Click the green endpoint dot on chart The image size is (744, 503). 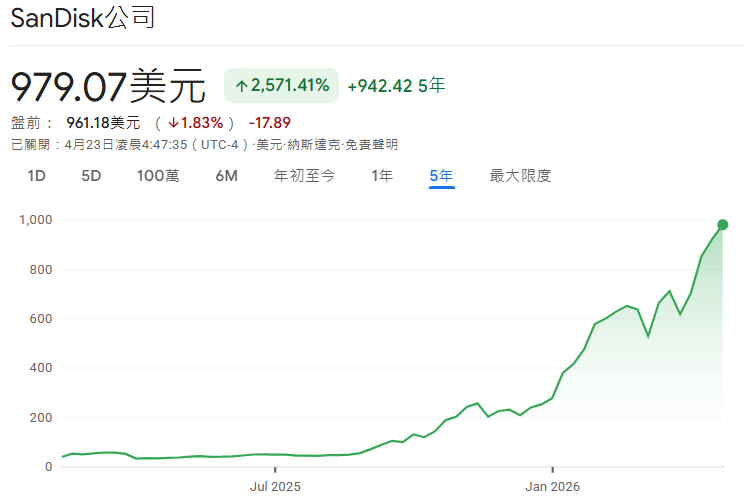click(x=722, y=224)
